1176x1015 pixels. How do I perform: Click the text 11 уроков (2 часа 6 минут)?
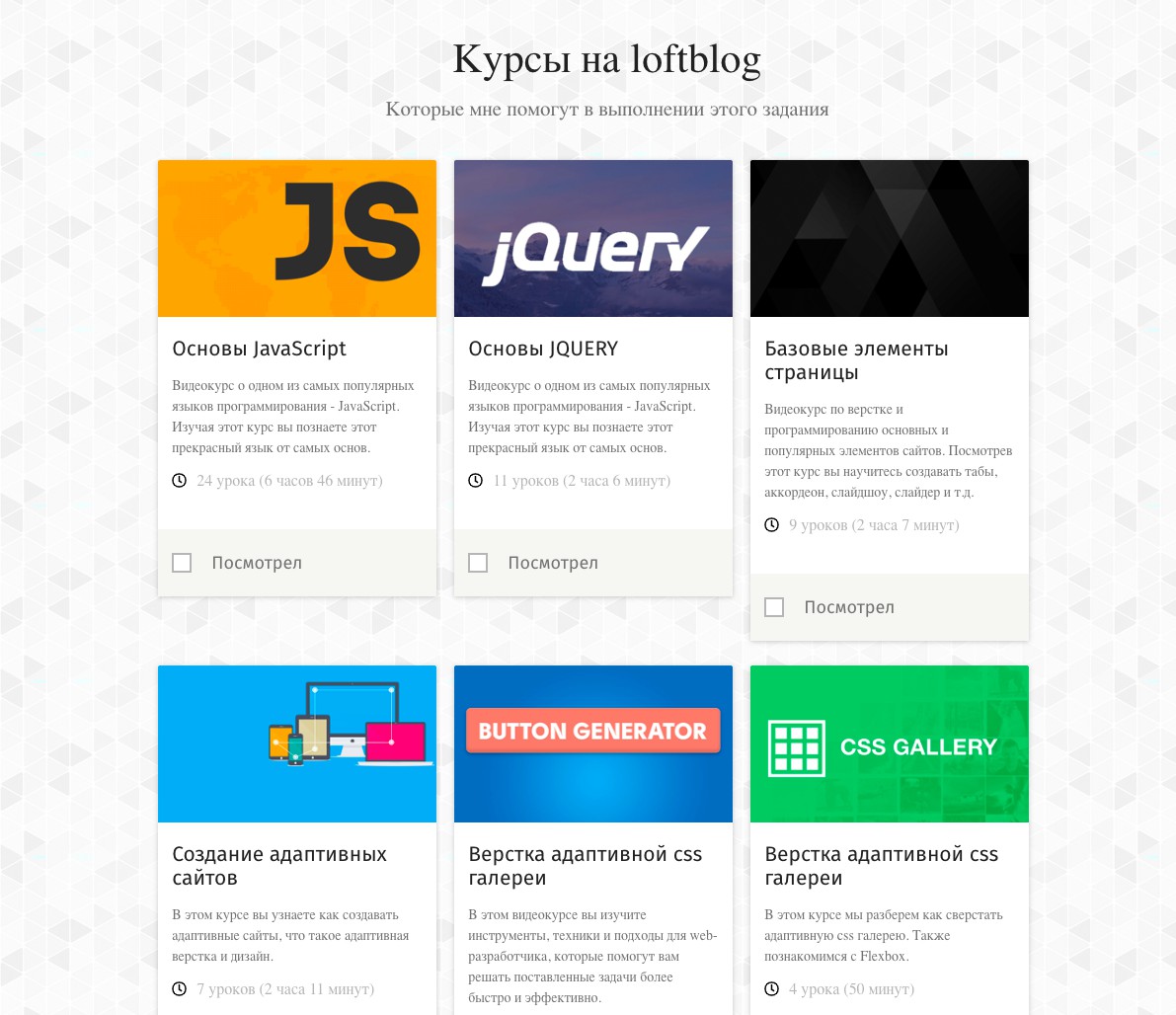pos(582,481)
